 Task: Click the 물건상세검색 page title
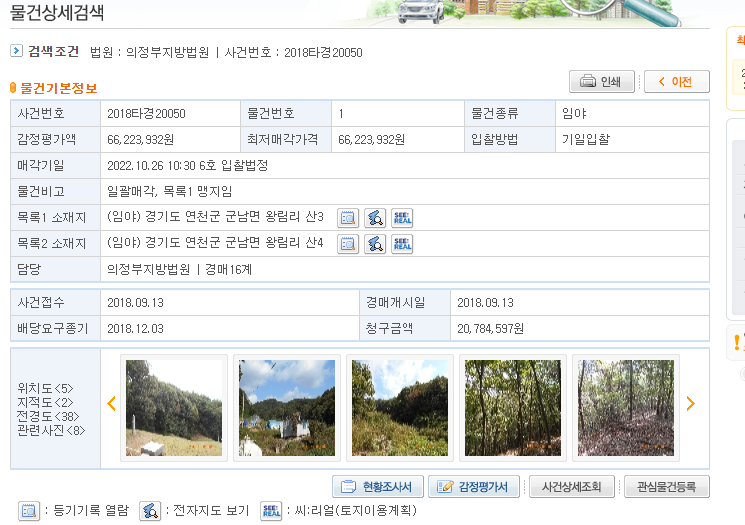(x=57, y=13)
